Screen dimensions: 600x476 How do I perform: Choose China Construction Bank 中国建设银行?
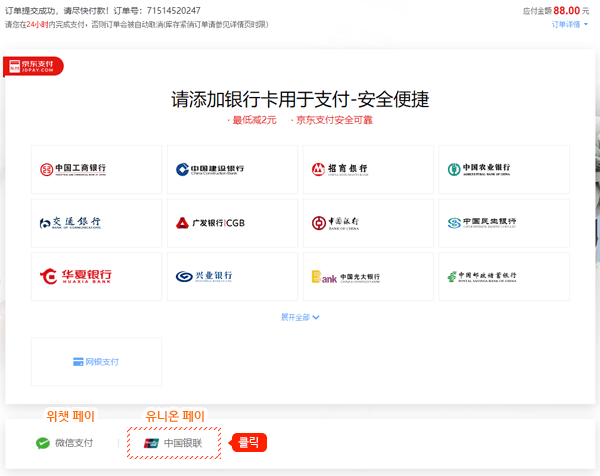[x=232, y=169]
